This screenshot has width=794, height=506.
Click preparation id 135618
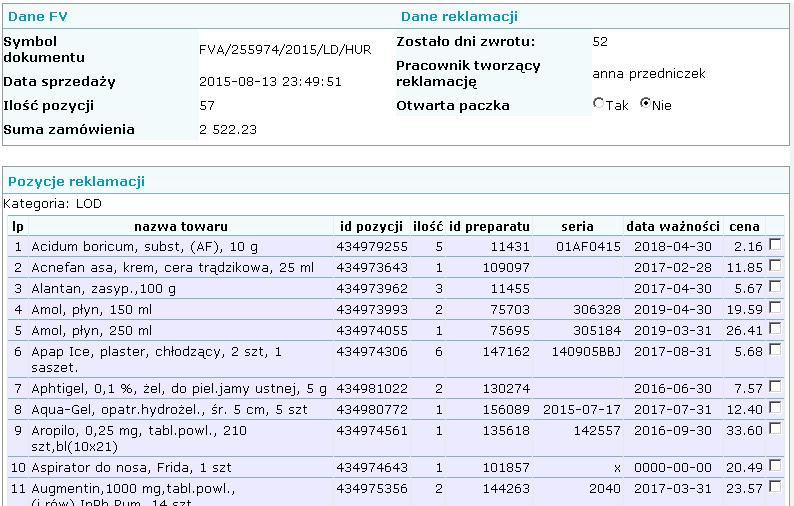tap(506, 431)
